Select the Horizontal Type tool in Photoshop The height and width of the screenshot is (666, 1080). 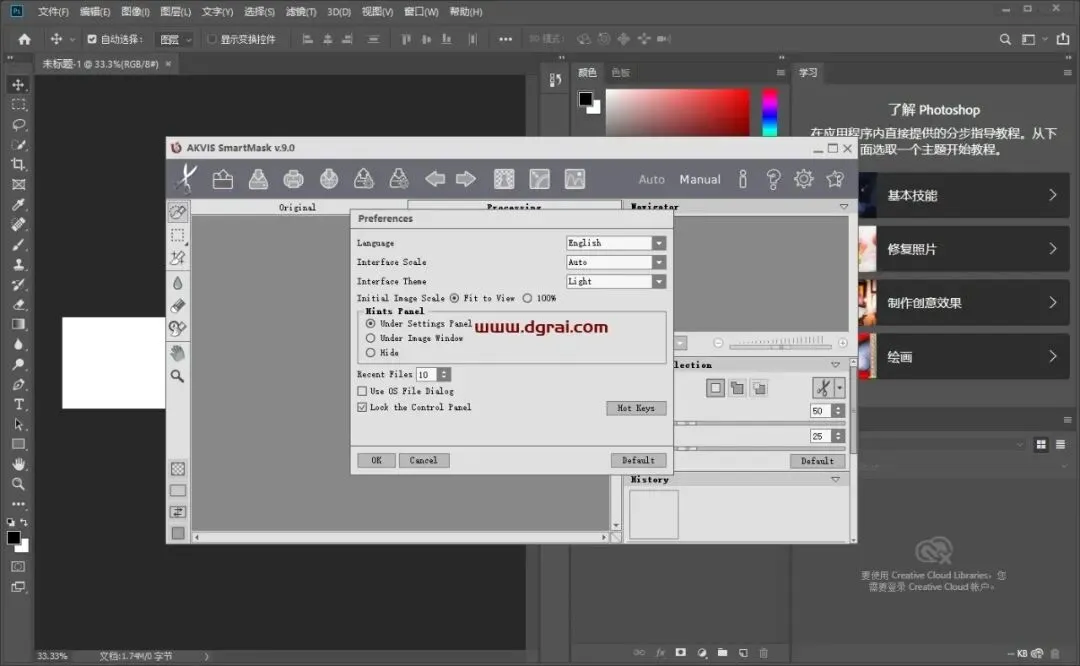click(19, 404)
